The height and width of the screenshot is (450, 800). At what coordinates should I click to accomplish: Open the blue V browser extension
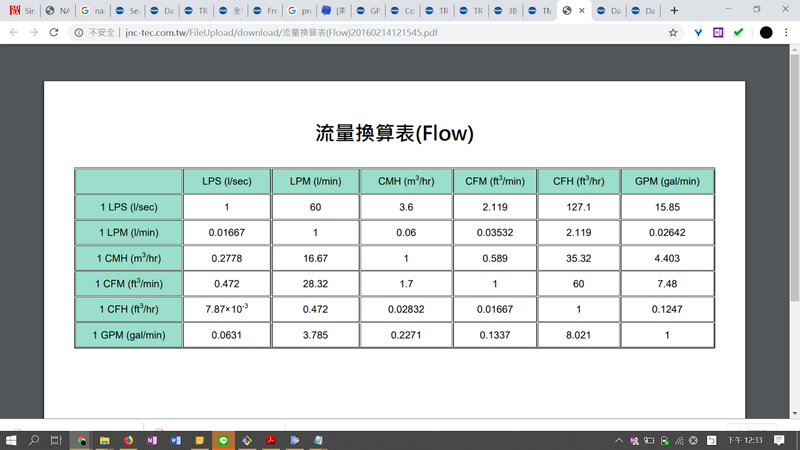point(698,33)
